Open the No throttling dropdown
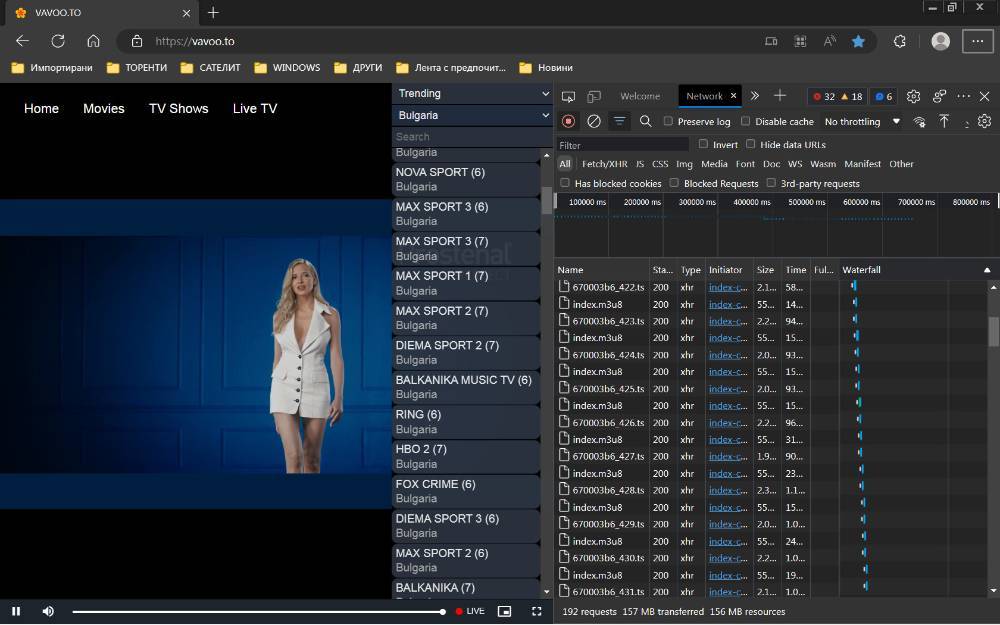Screen dimensions: 1000x625 [x=862, y=121]
